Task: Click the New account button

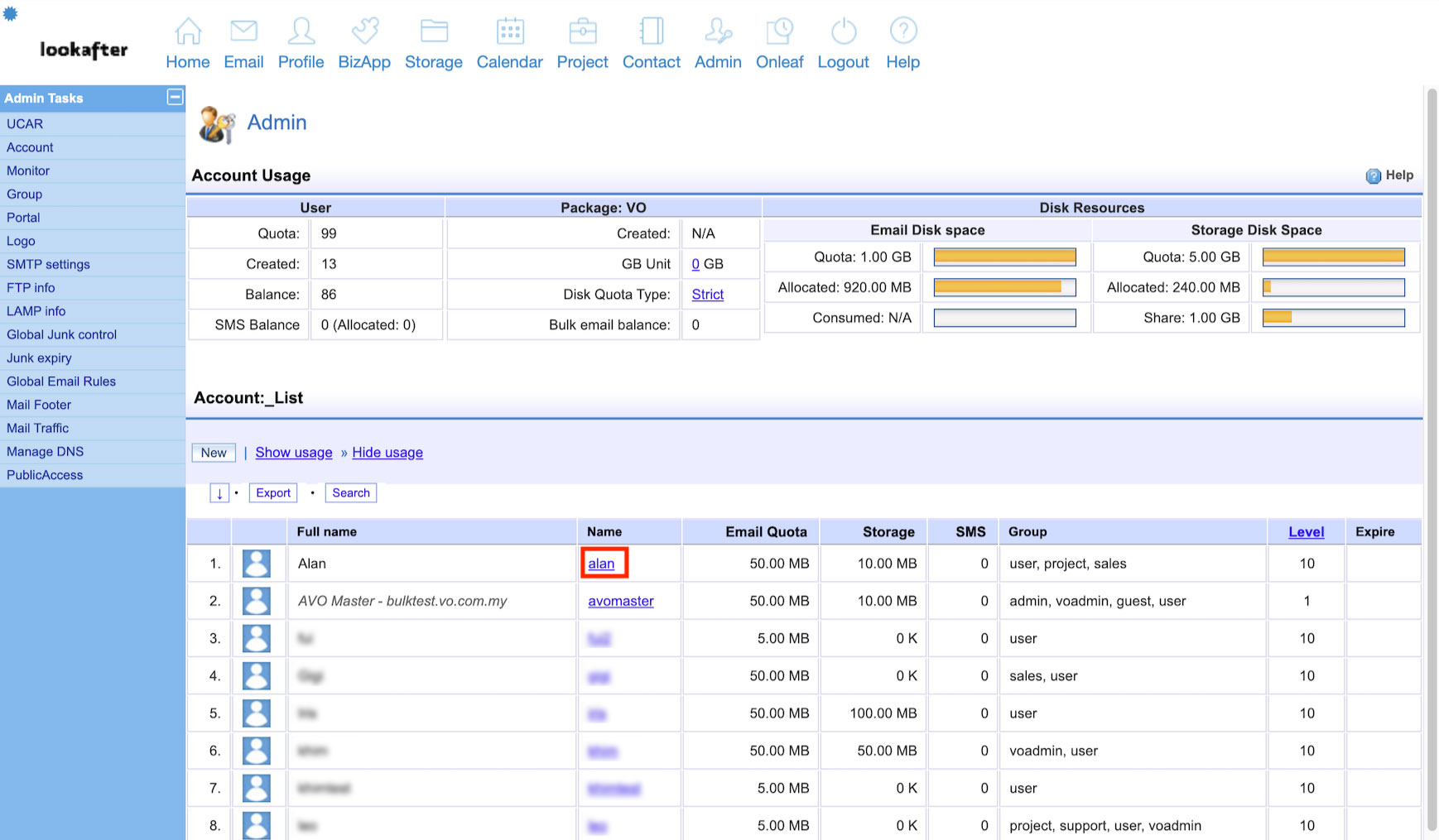Action: 214,453
